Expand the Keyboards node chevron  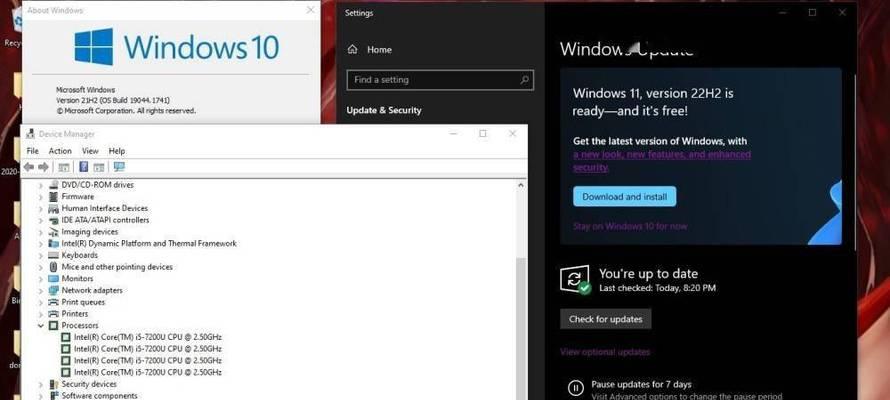point(40,255)
